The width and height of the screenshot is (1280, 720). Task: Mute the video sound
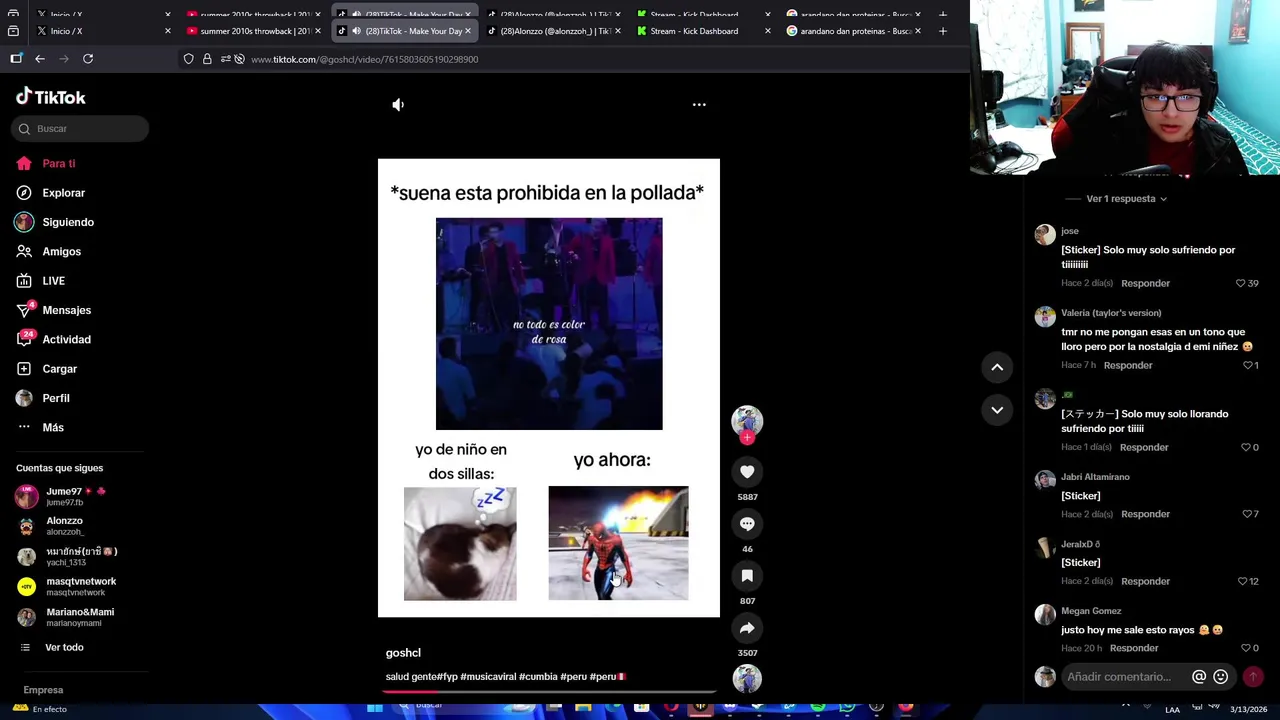[x=398, y=104]
